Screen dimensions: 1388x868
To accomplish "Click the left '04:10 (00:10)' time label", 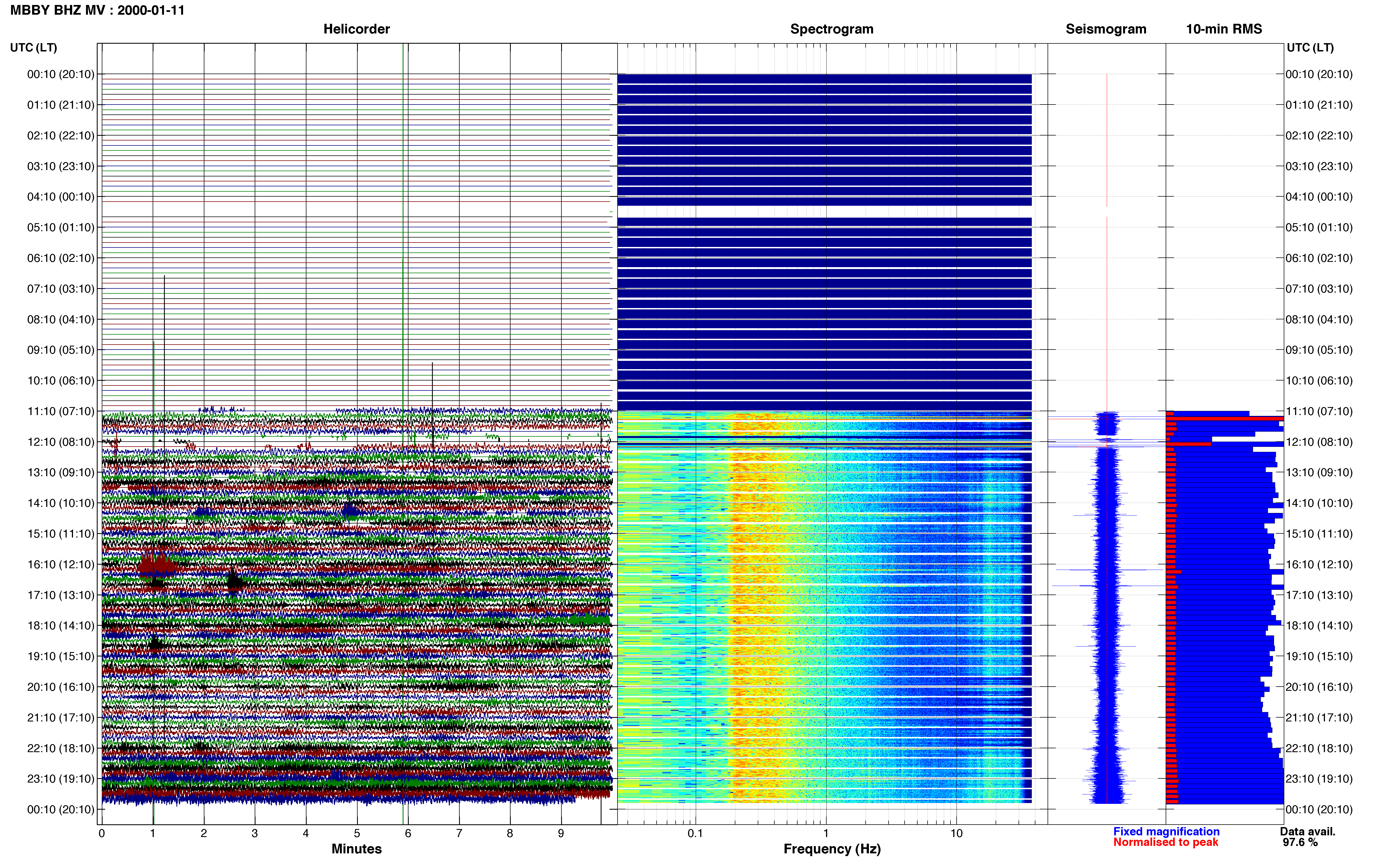I will point(61,197).
